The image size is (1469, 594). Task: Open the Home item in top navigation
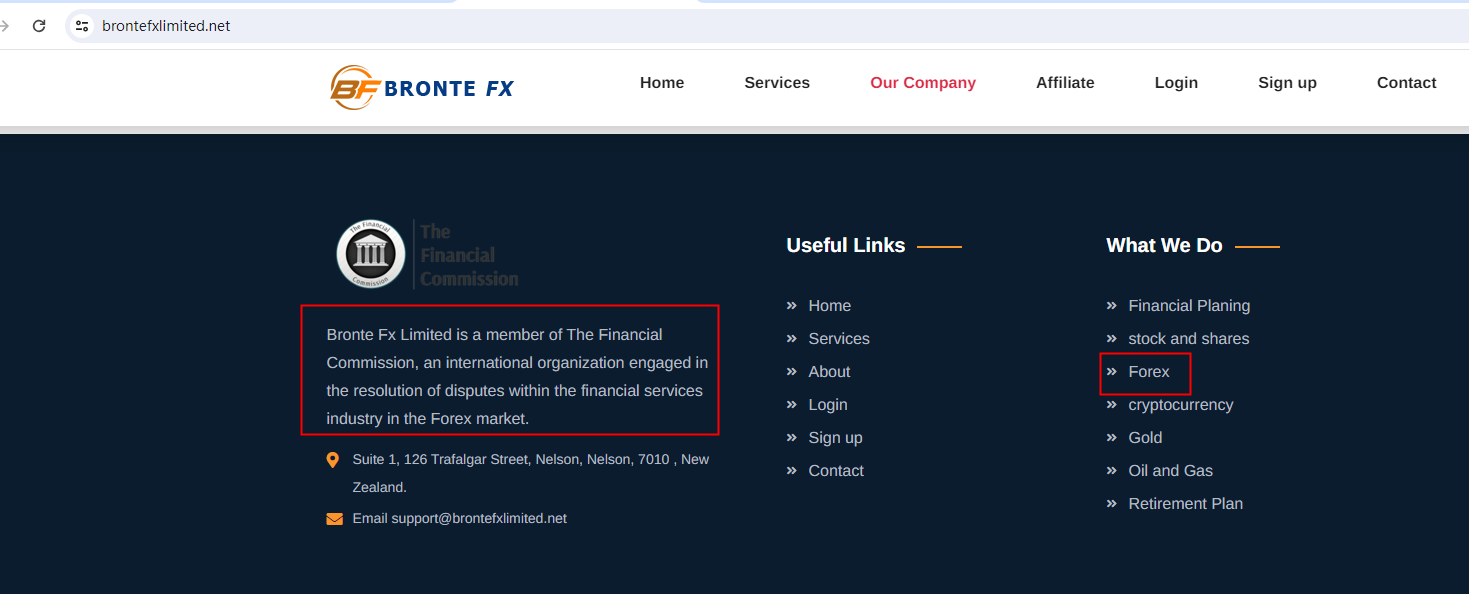coord(662,83)
